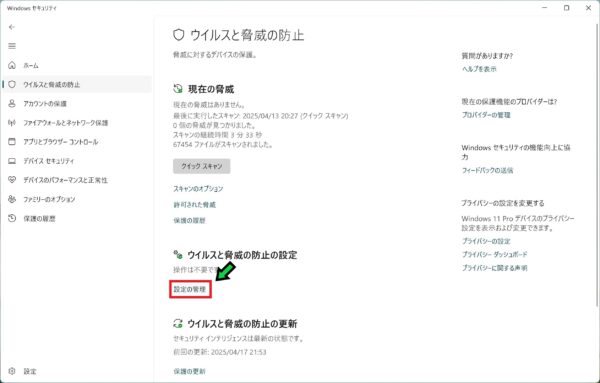Click the フィードバックの送信 link
The height and width of the screenshot is (383, 600).
pos(487,170)
